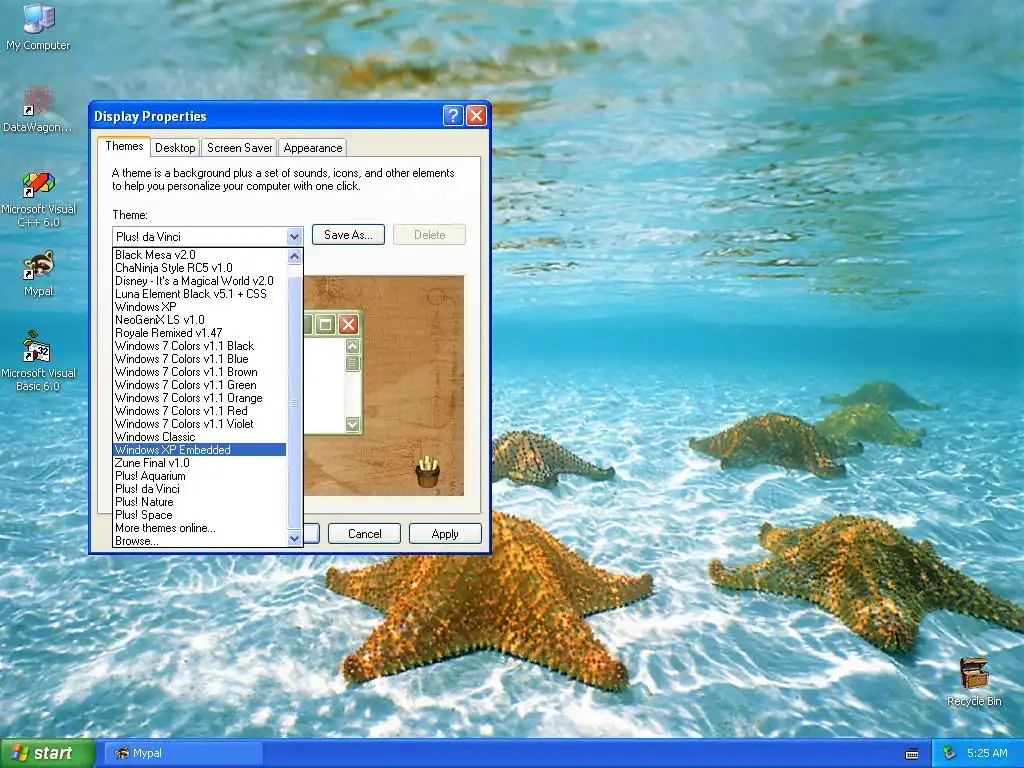Click the preview window's maximize icon

pyautogui.click(x=326, y=324)
